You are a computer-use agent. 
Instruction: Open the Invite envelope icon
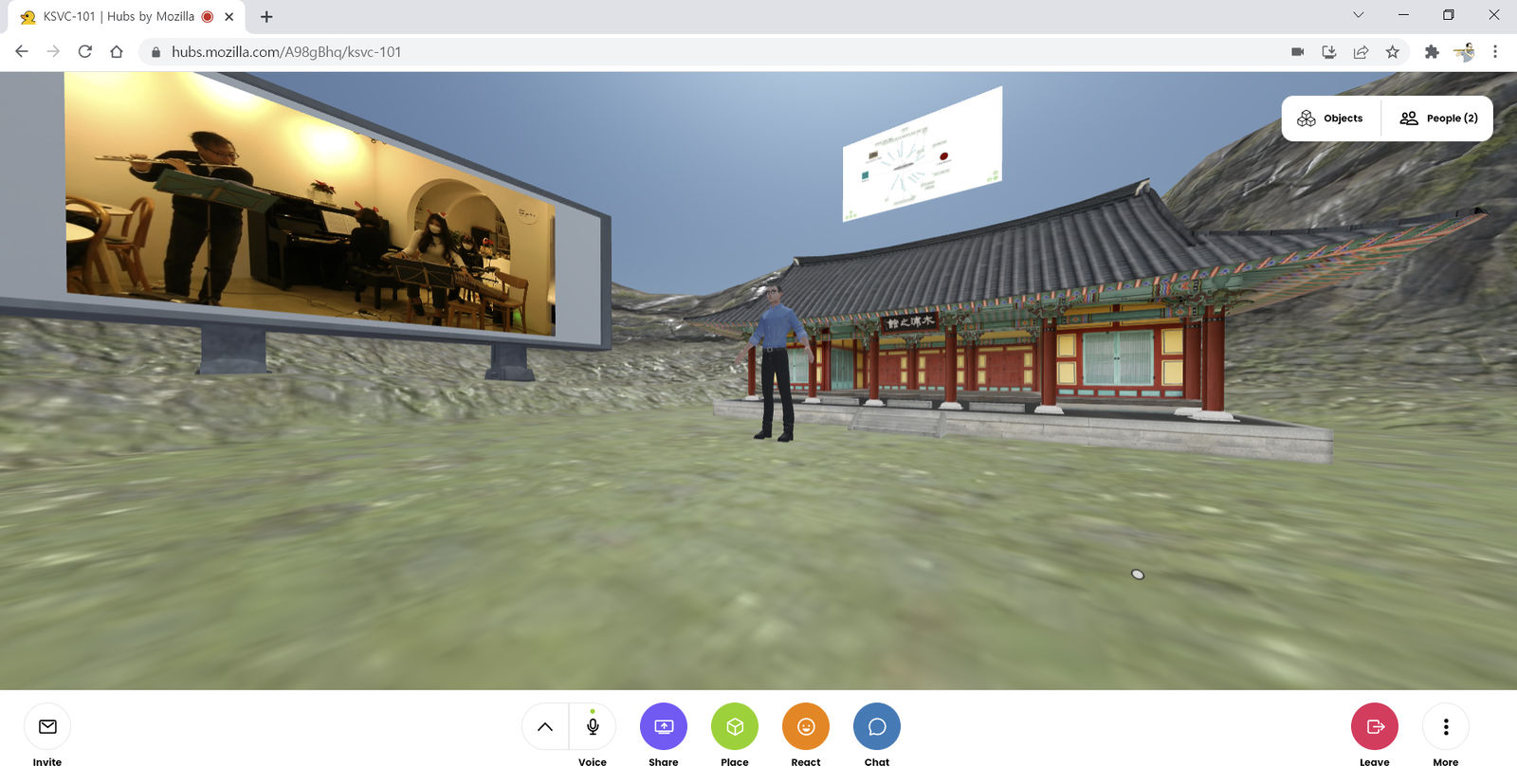47,726
